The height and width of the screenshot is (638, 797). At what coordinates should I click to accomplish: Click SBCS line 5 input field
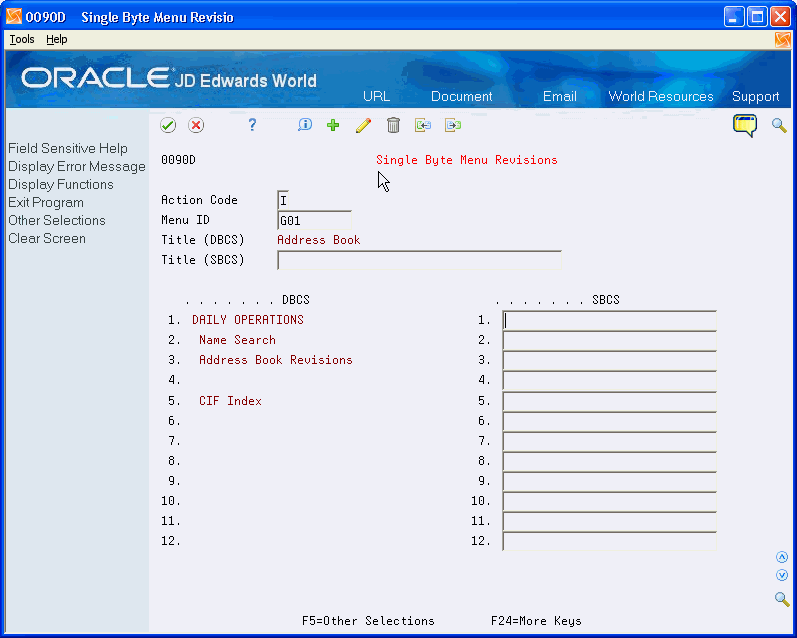[609, 402]
